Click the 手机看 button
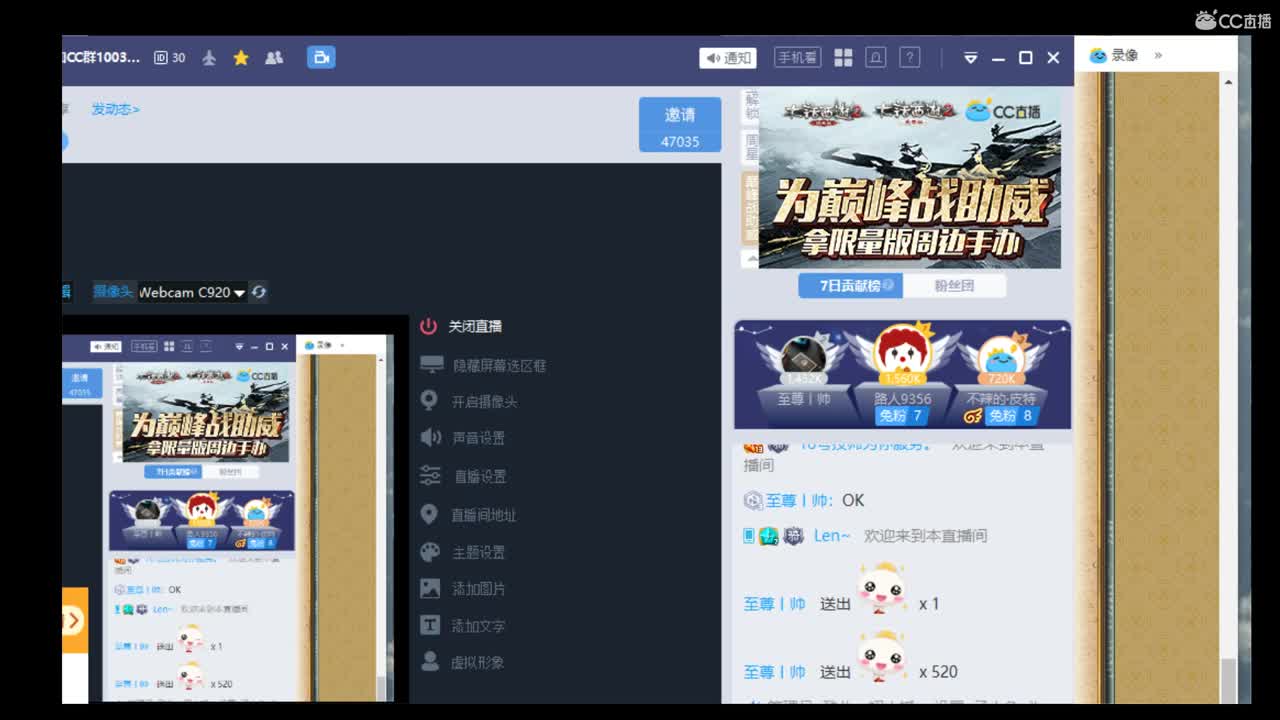This screenshot has width=1280, height=720. (x=797, y=58)
